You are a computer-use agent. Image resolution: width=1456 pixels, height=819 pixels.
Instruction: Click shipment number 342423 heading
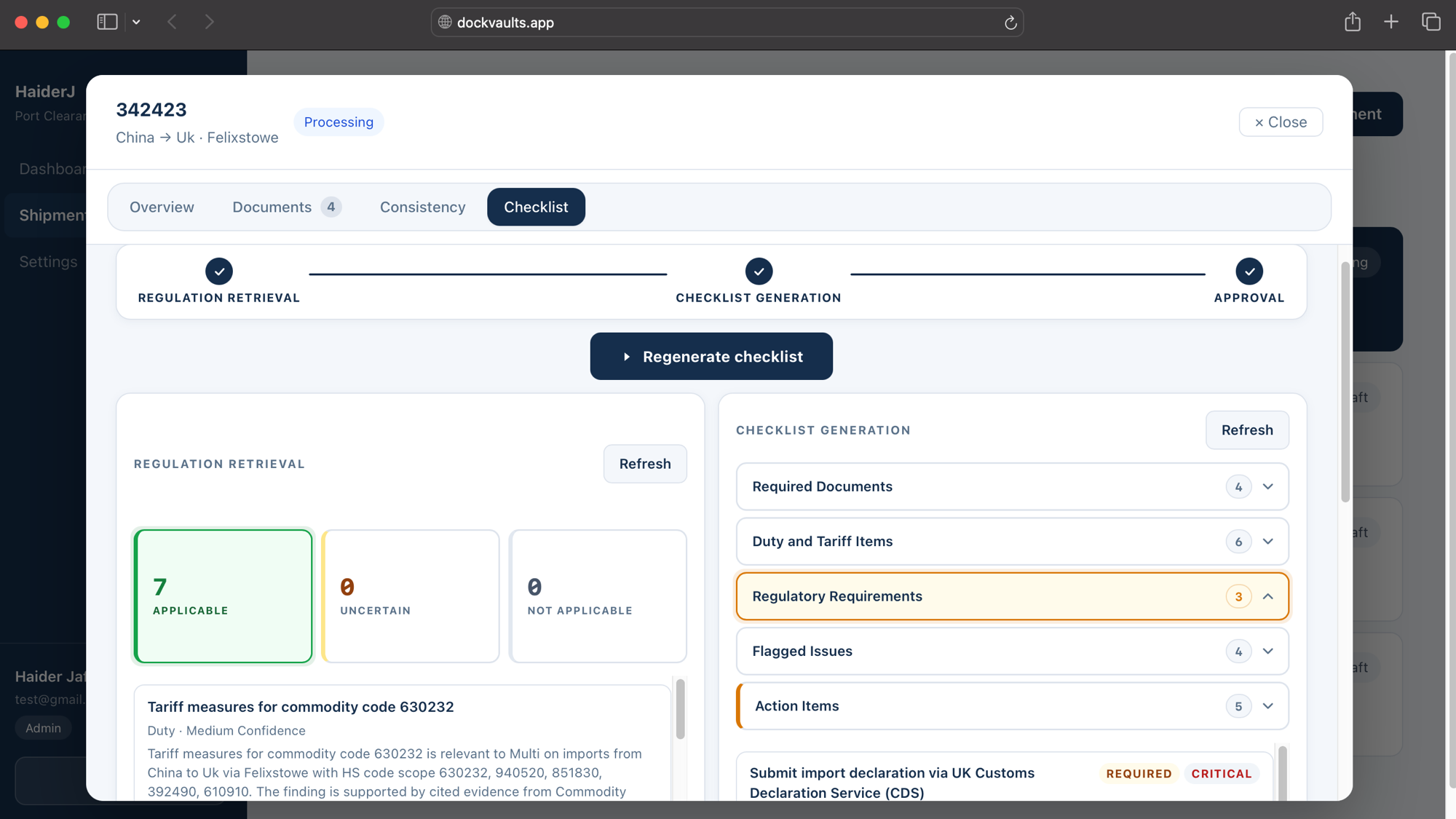tap(151, 109)
